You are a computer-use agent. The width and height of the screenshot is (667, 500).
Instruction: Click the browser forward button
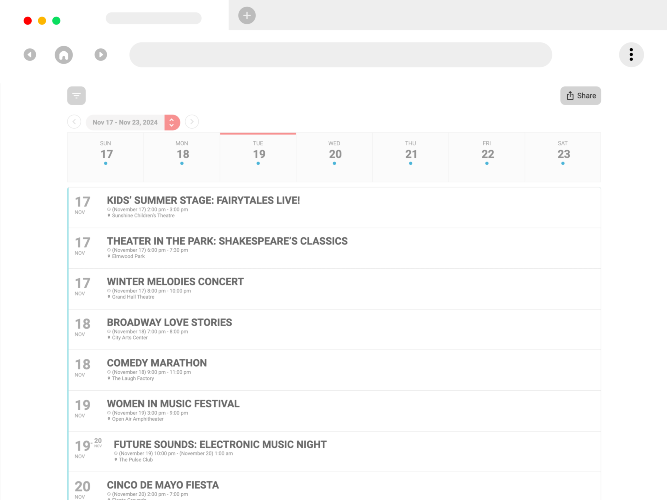[x=101, y=54]
